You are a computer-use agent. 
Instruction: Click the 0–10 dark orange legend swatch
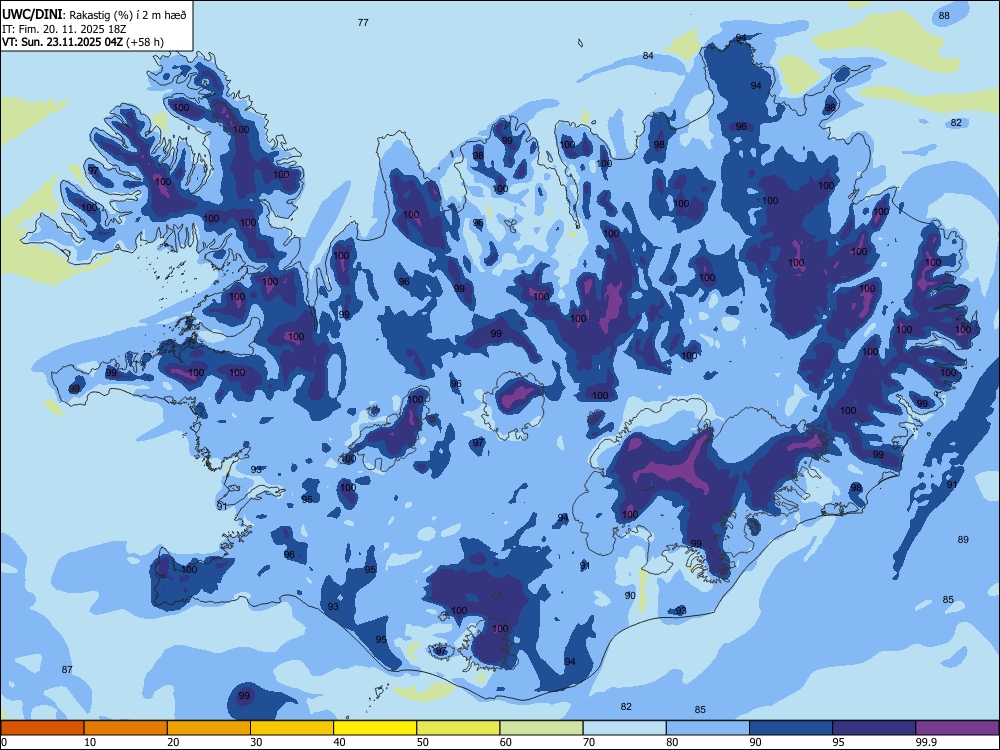pyautogui.click(x=43, y=728)
